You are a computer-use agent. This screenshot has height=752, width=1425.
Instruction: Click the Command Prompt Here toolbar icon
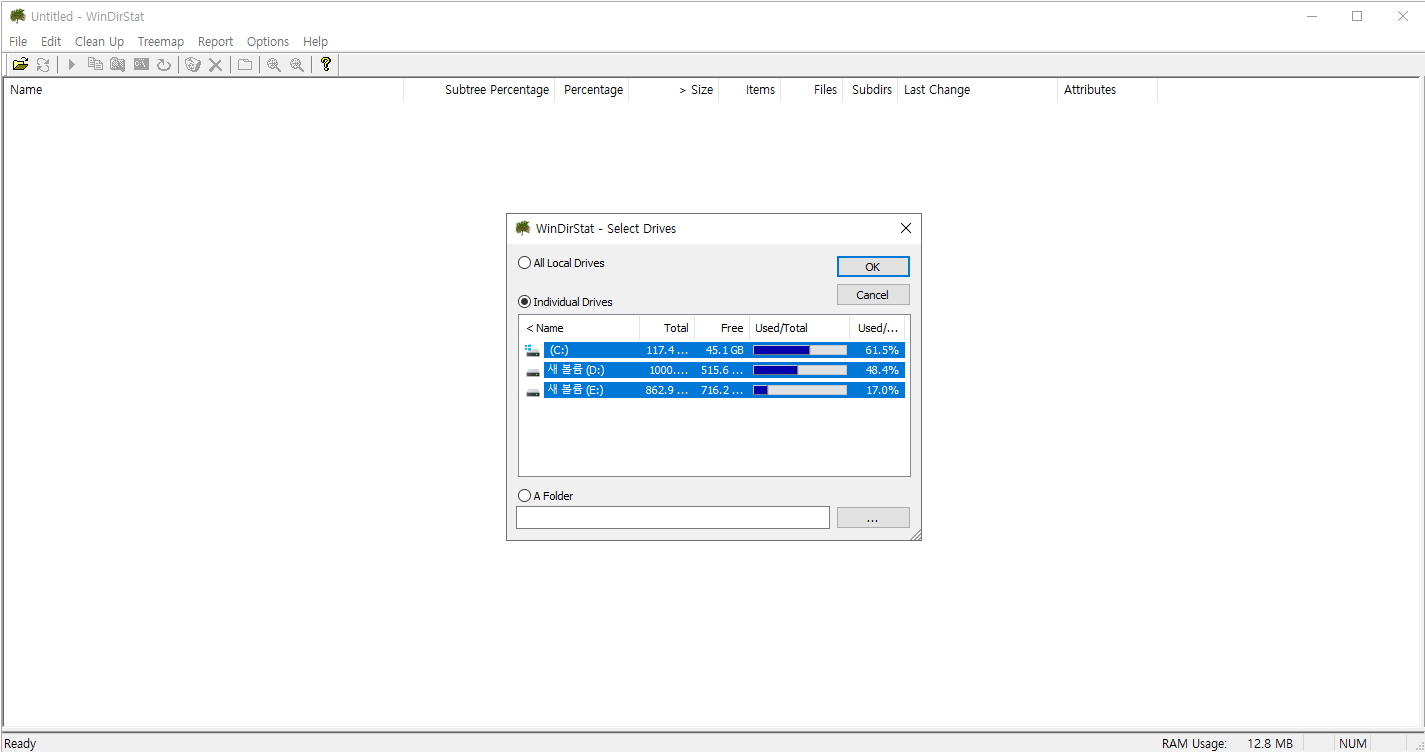(x=141, y=64)
